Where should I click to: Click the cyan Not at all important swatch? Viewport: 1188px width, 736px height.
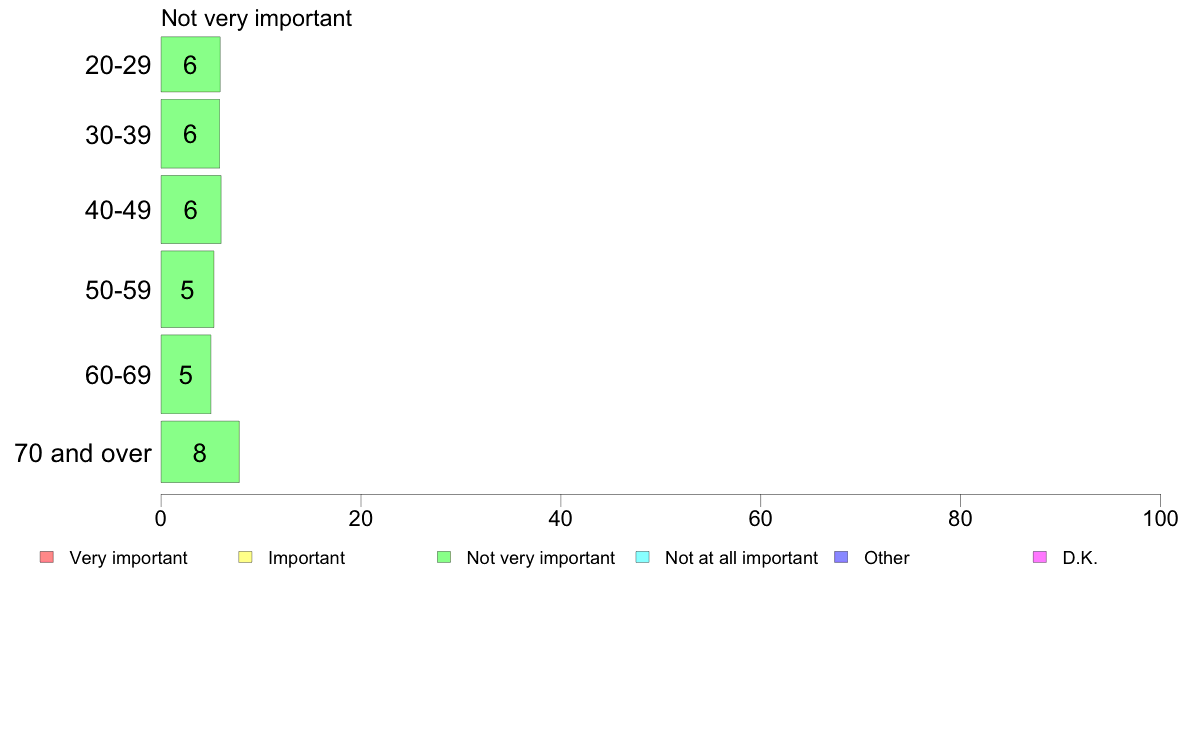coord(642,557)
